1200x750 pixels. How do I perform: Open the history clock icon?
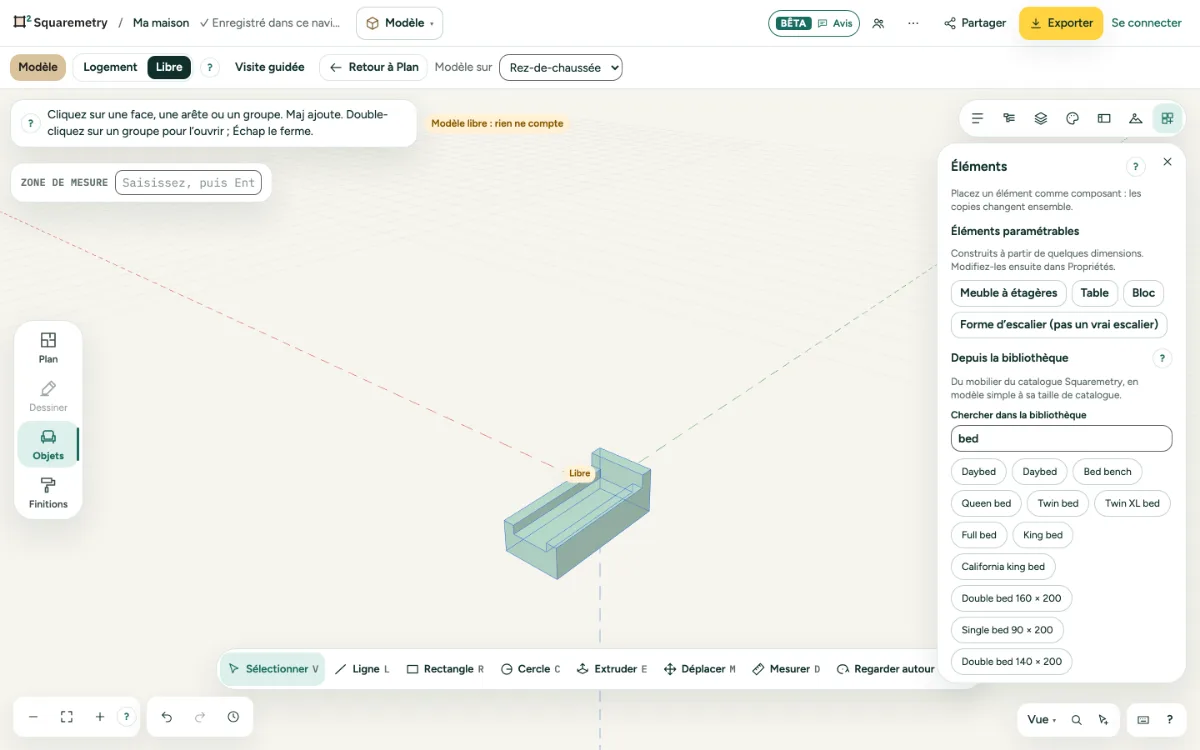(233, 717)
